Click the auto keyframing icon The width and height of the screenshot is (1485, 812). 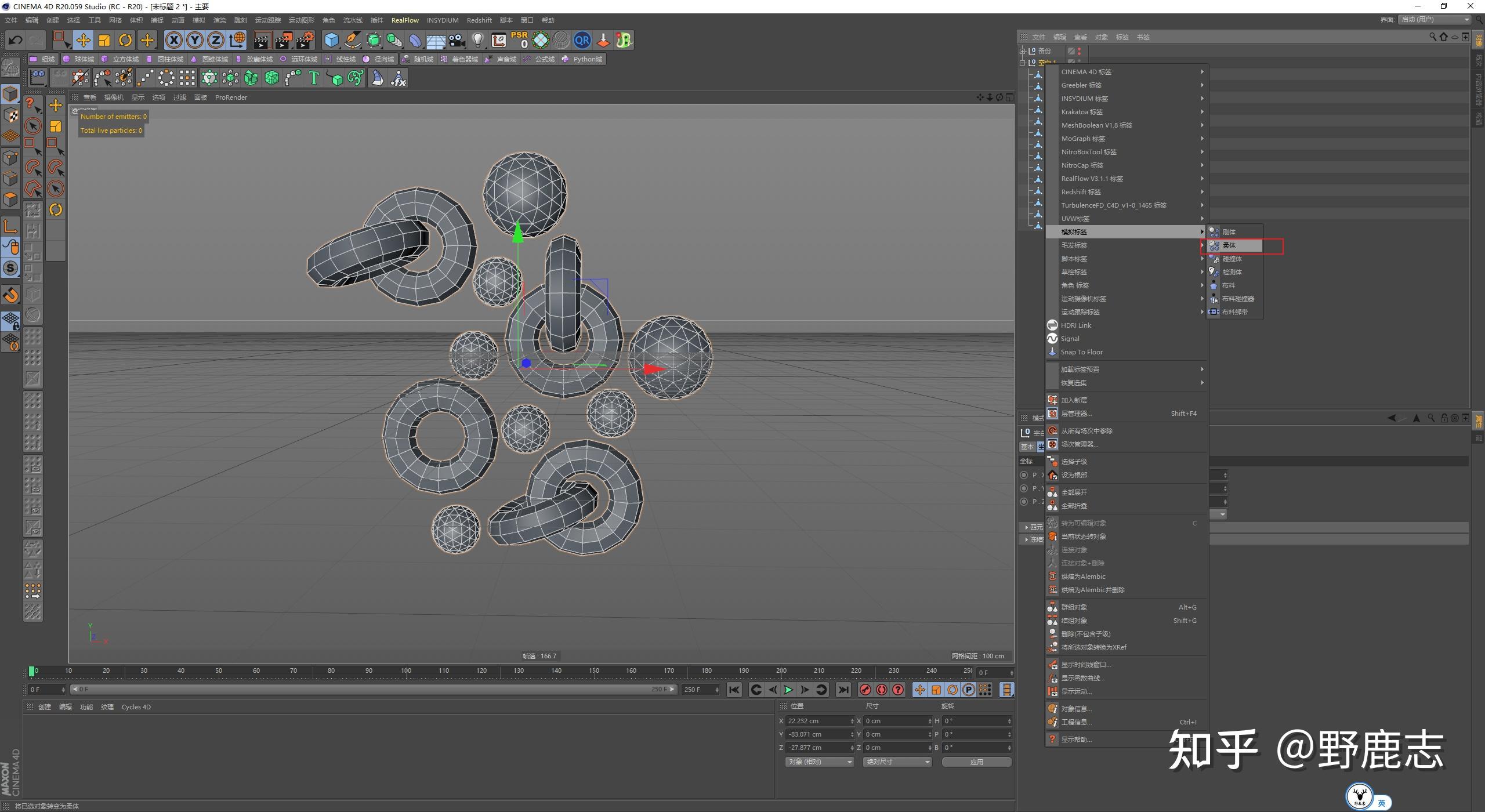(882, 690)
